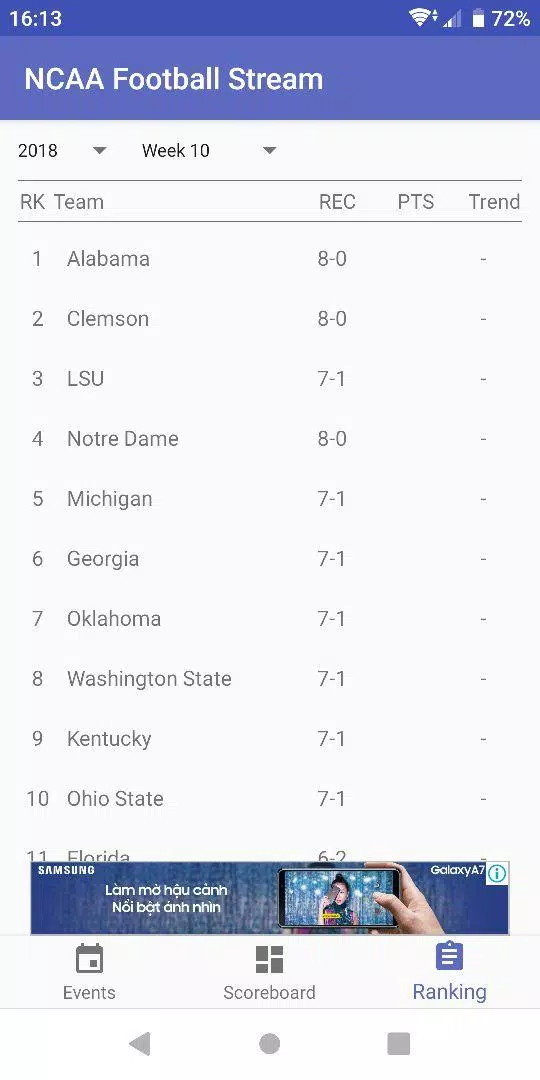Tap the REC column header

click(338, 202)
